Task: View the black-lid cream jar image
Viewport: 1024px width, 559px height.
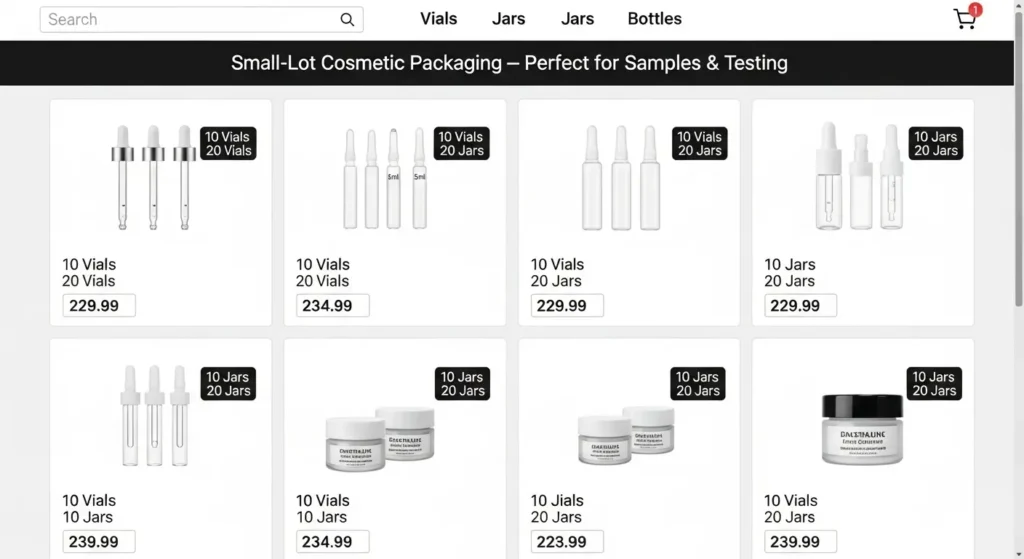Action: point(861,429)
